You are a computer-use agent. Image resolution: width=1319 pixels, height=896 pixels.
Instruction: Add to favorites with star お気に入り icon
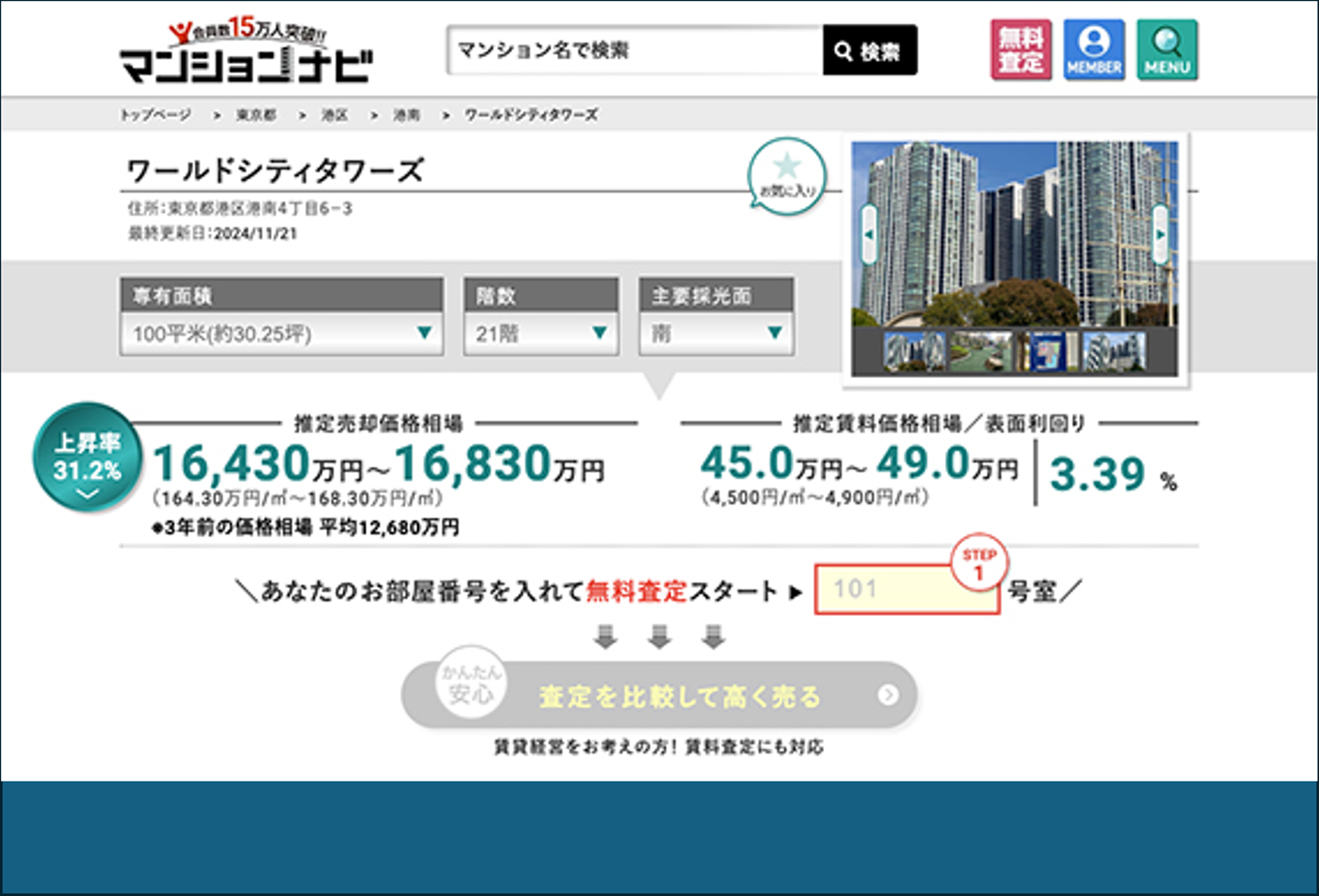[x=787, y=176]
